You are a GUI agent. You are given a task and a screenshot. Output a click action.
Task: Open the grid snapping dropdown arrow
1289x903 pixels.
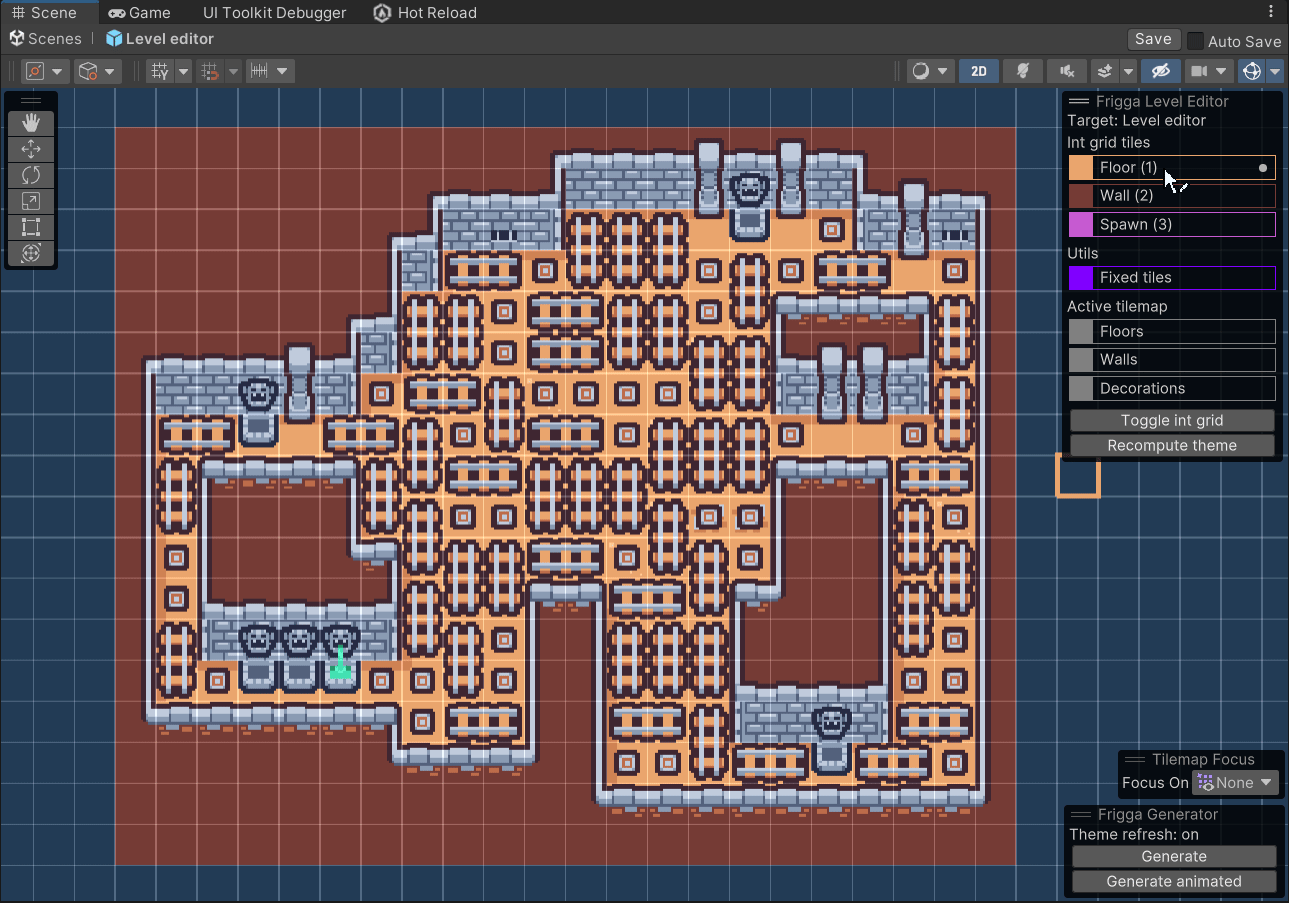[233, 71]
